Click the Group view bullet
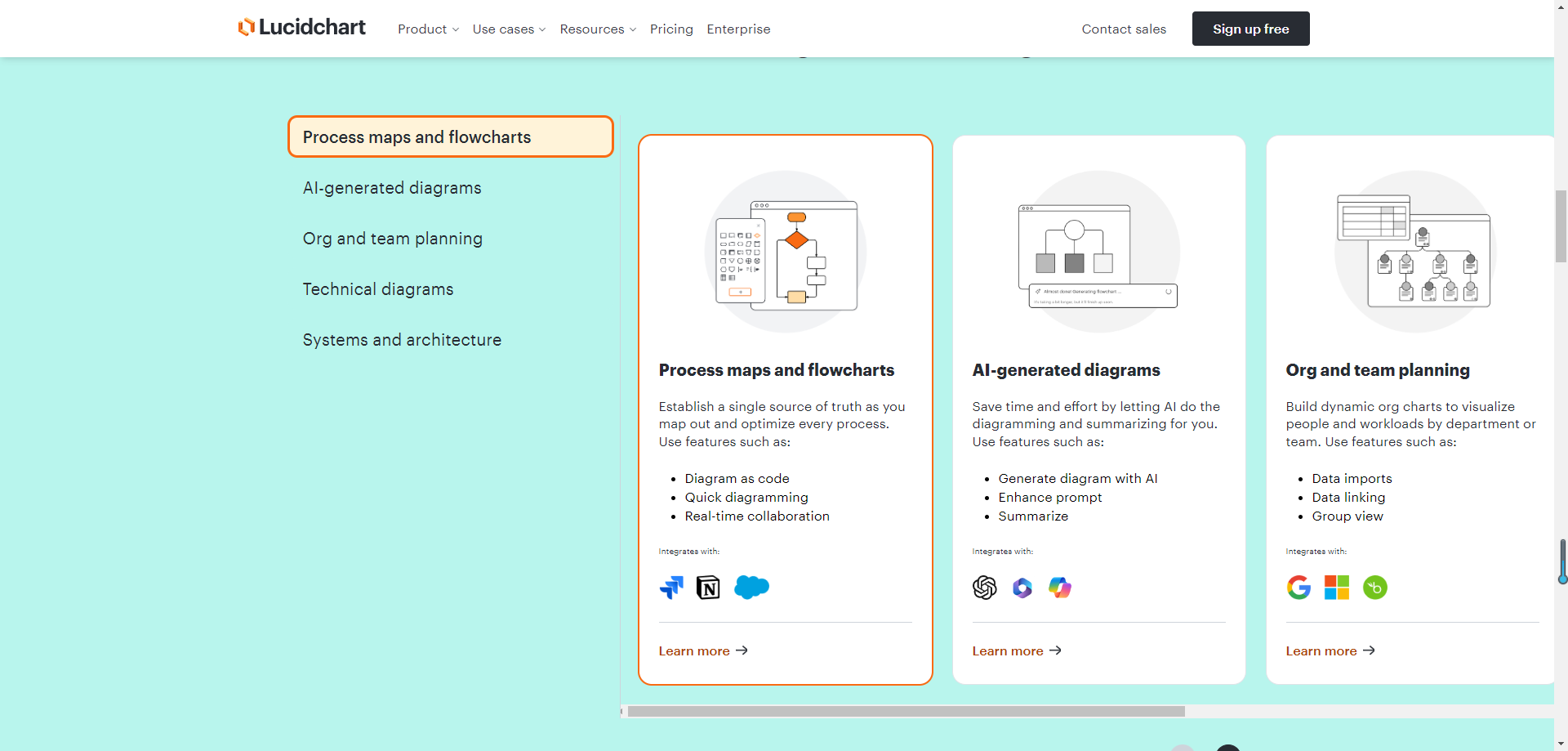 [x=1347, y=516]
